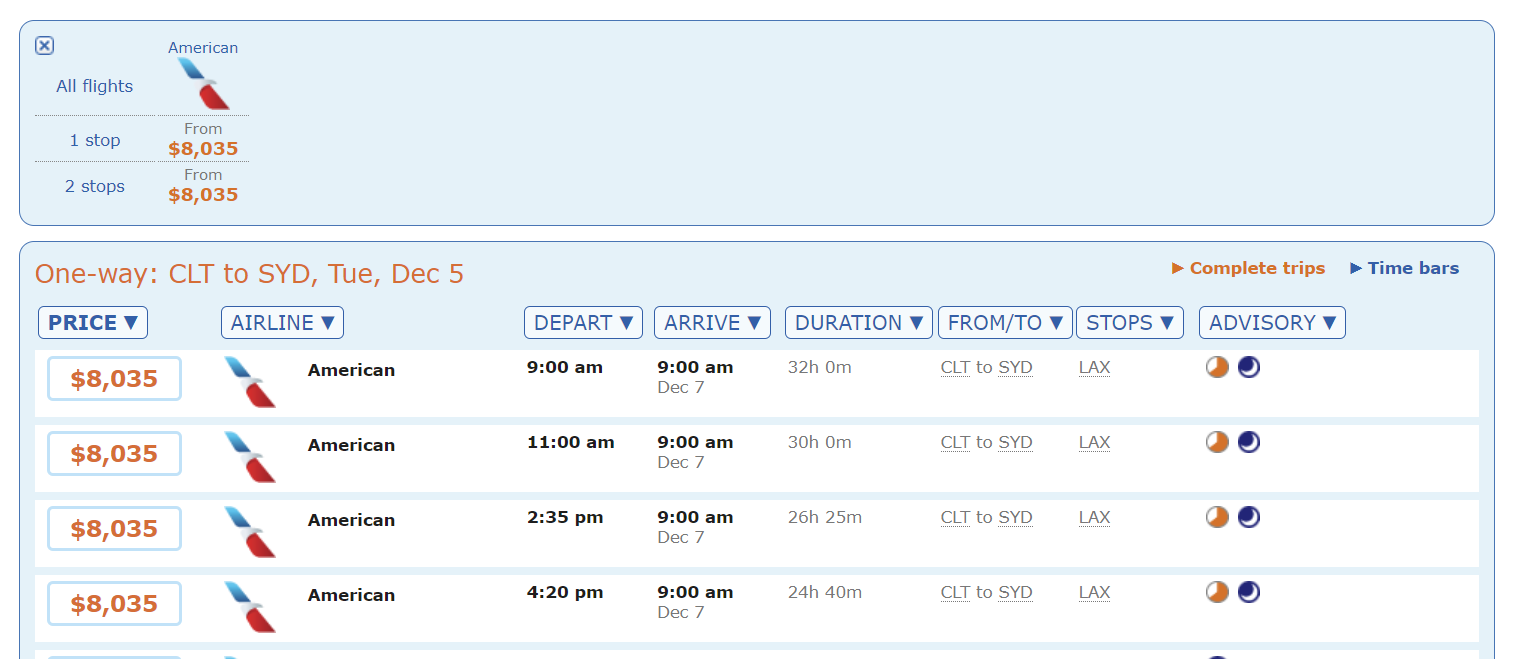Select the $8,035 fare for the 2:35 pm flight

pos(114,529)
